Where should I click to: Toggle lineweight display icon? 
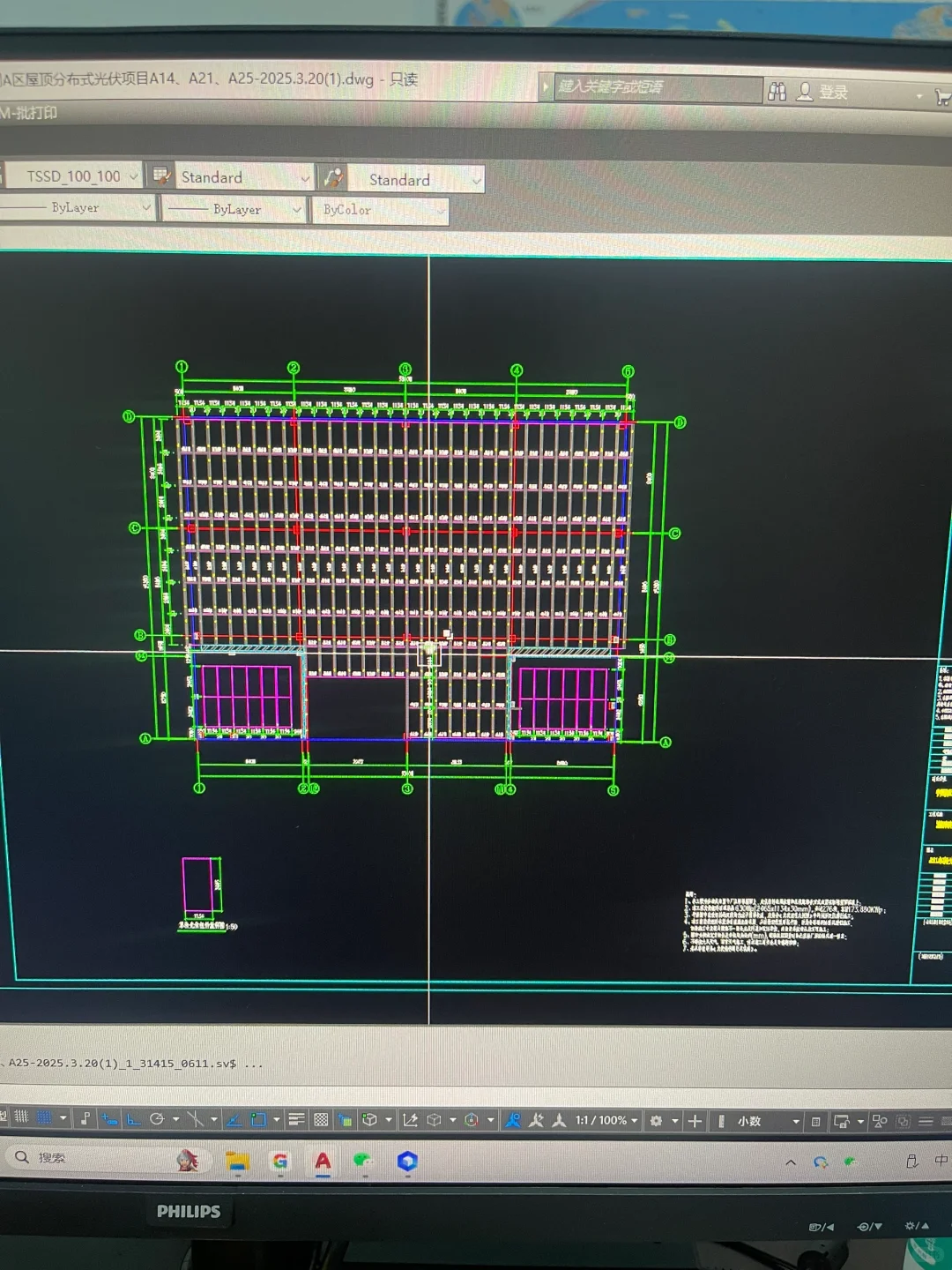tap(296, 1119)
